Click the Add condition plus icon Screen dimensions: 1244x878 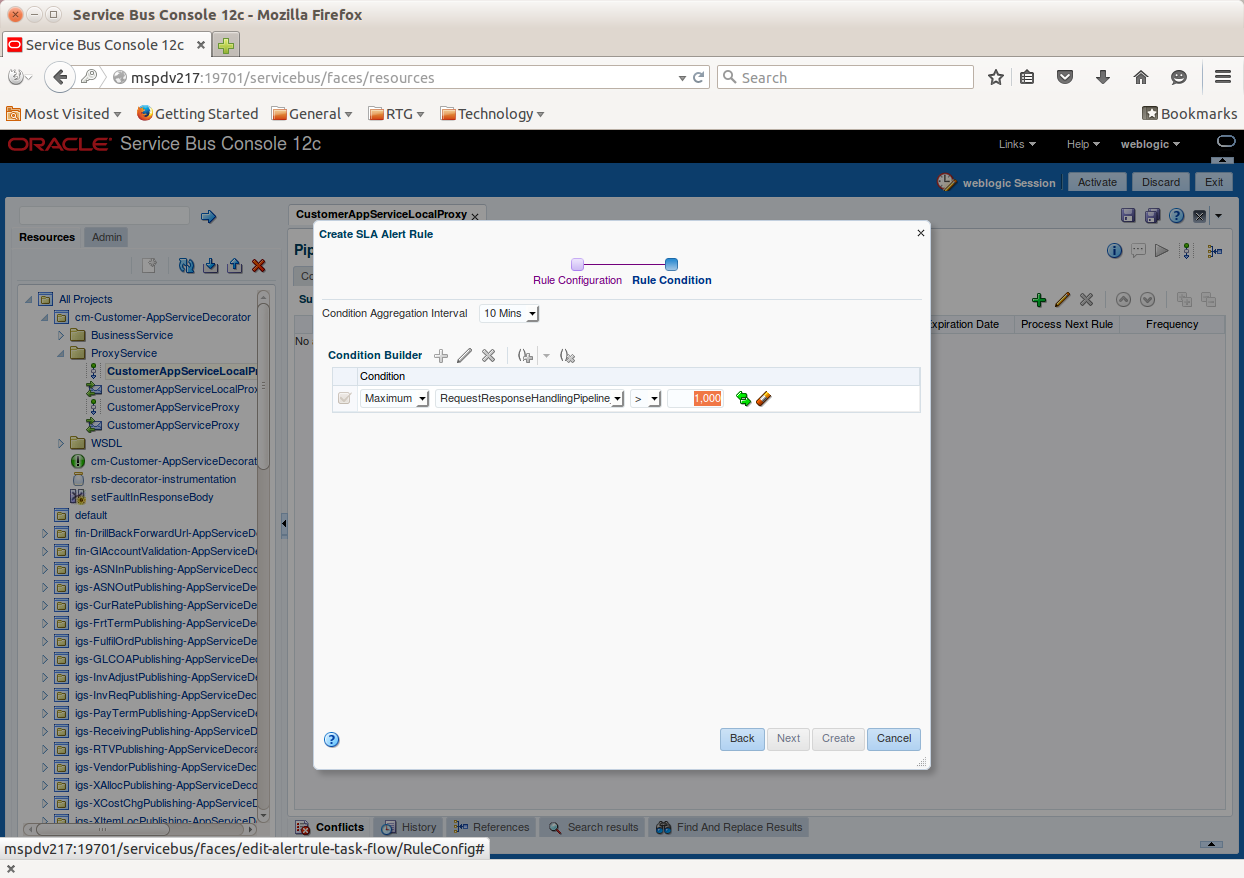point(441,355)
